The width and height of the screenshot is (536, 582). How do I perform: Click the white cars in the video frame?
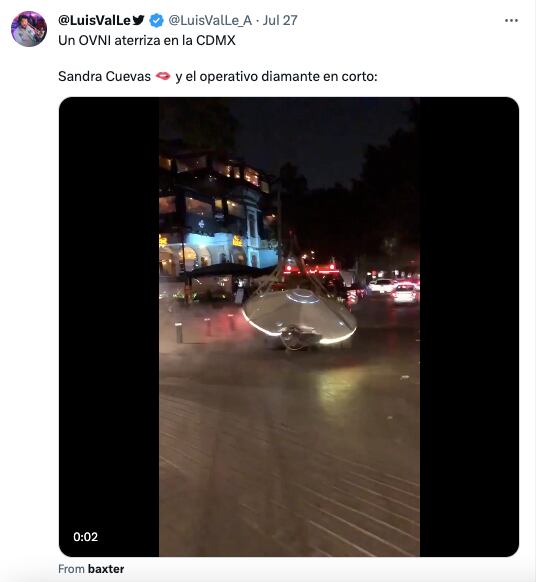point(394,290)
